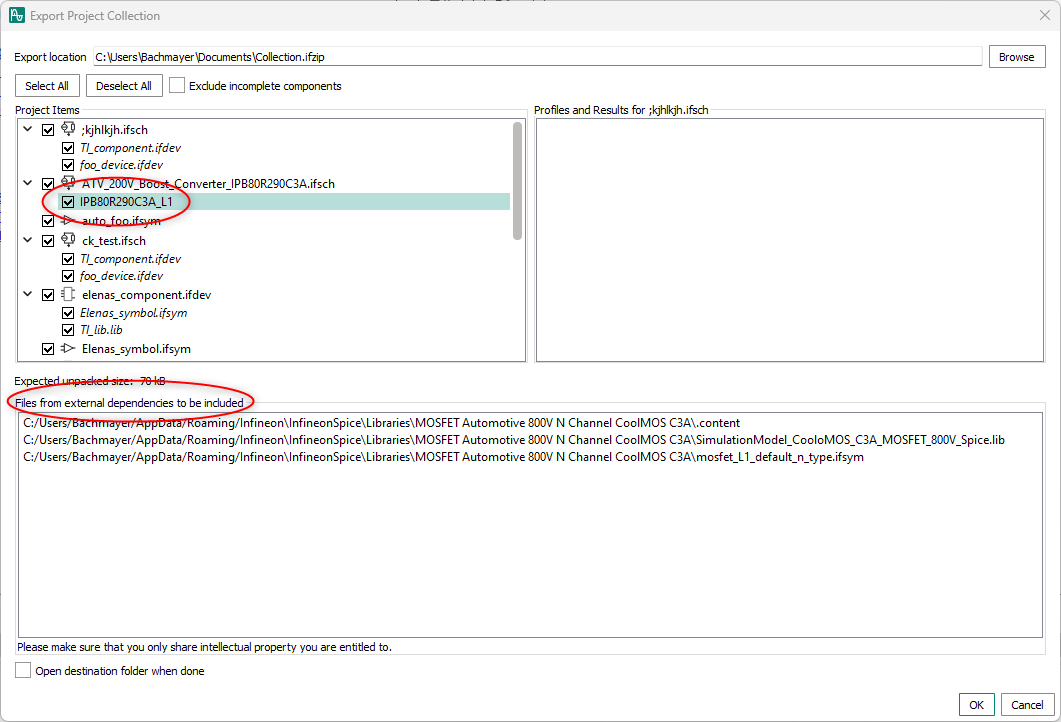Select the IPB80R290C3A_L1 row label
Screen dimensions: 1061x722
point(126,202)
